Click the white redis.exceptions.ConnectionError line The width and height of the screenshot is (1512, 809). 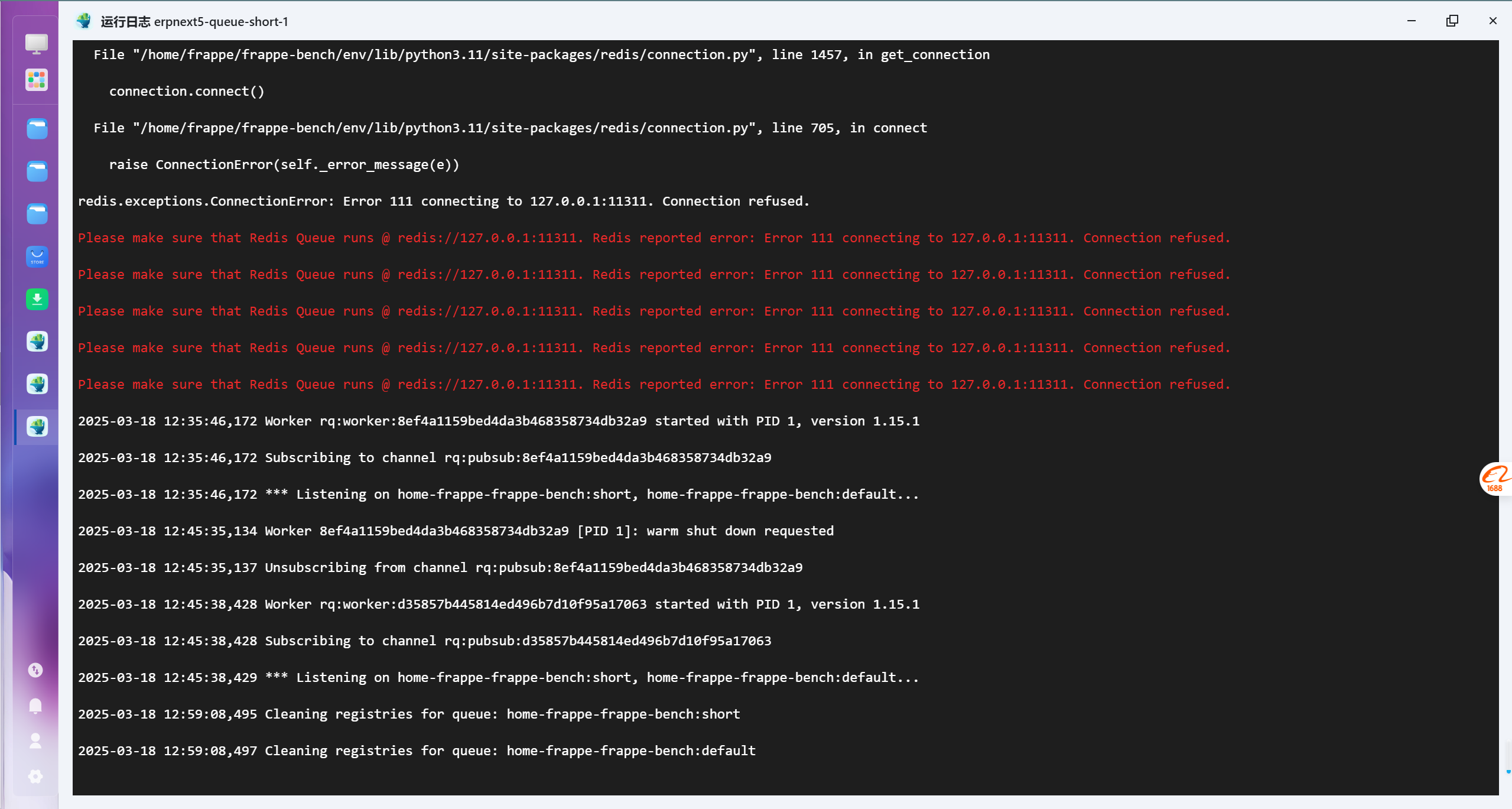coord(444,201)
